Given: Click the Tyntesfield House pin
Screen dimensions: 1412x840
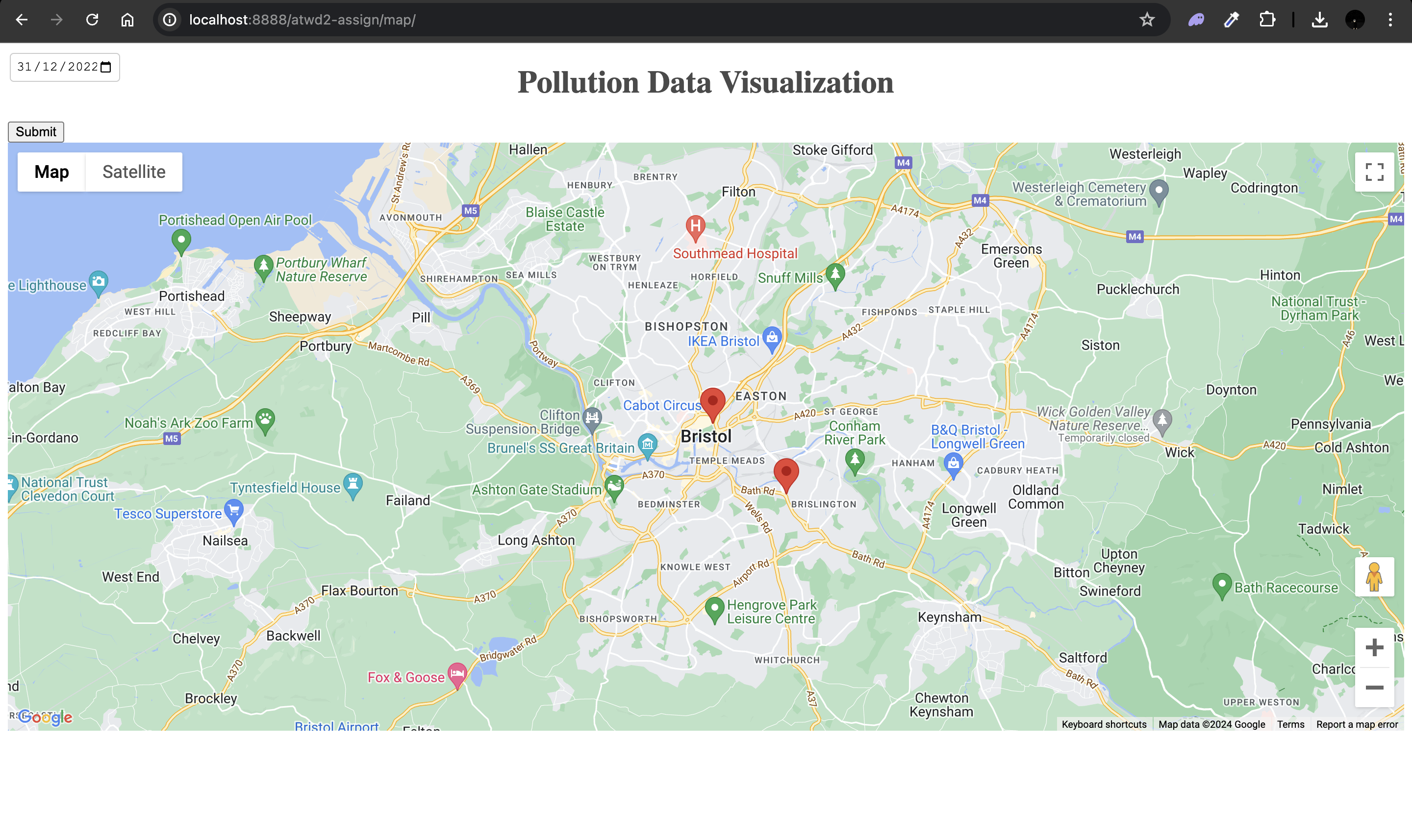Looking at the screenshot, I should point(353,486).
